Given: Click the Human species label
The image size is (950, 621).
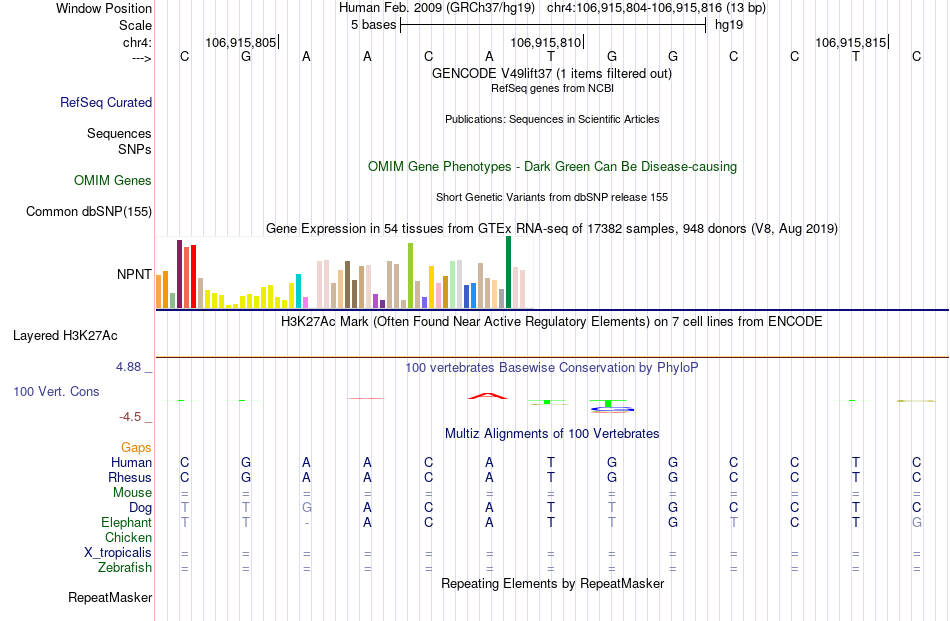Looking at the screenshot, I should tap(131, 462).
